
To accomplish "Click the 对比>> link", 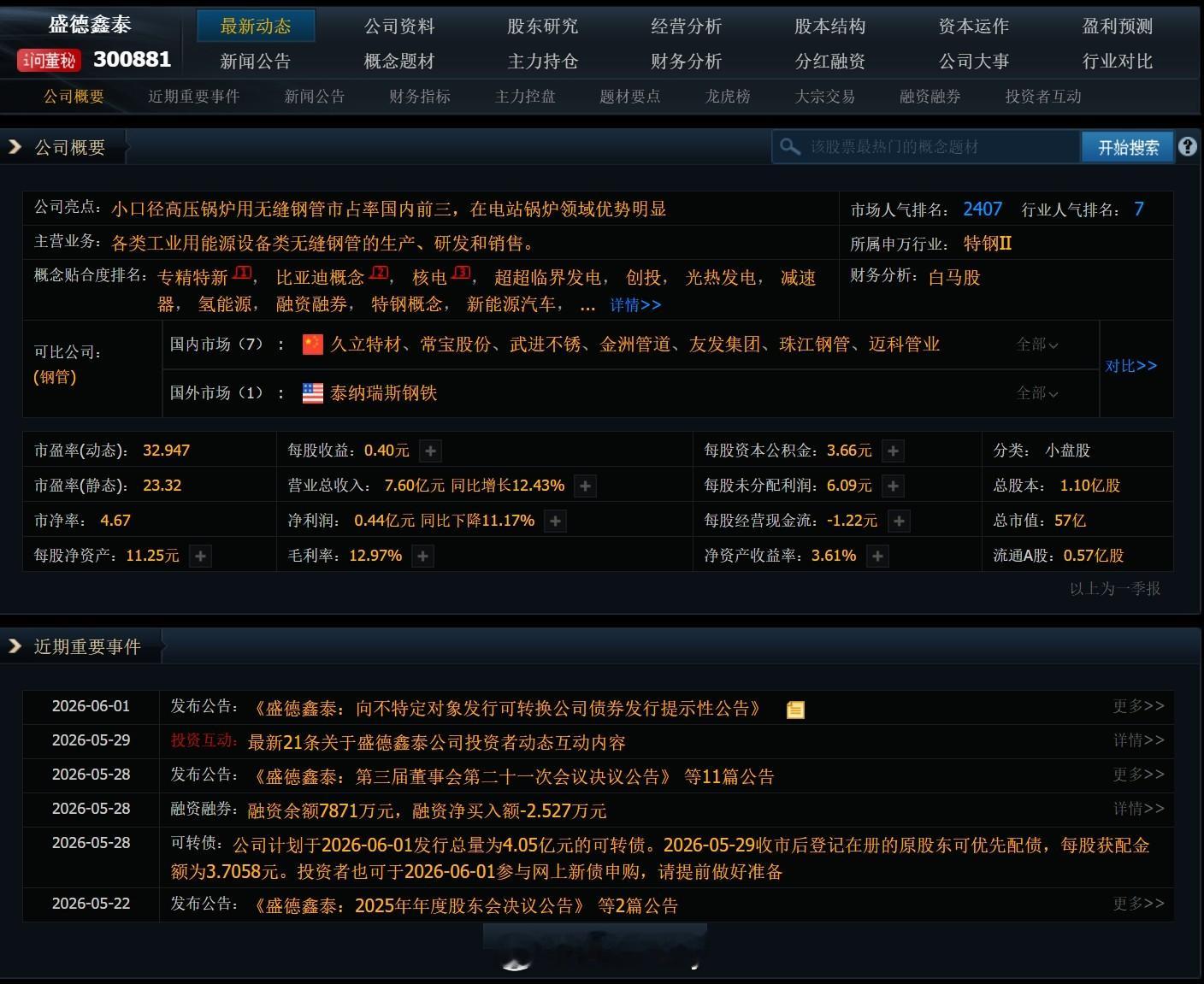I will pos(1131,366).
